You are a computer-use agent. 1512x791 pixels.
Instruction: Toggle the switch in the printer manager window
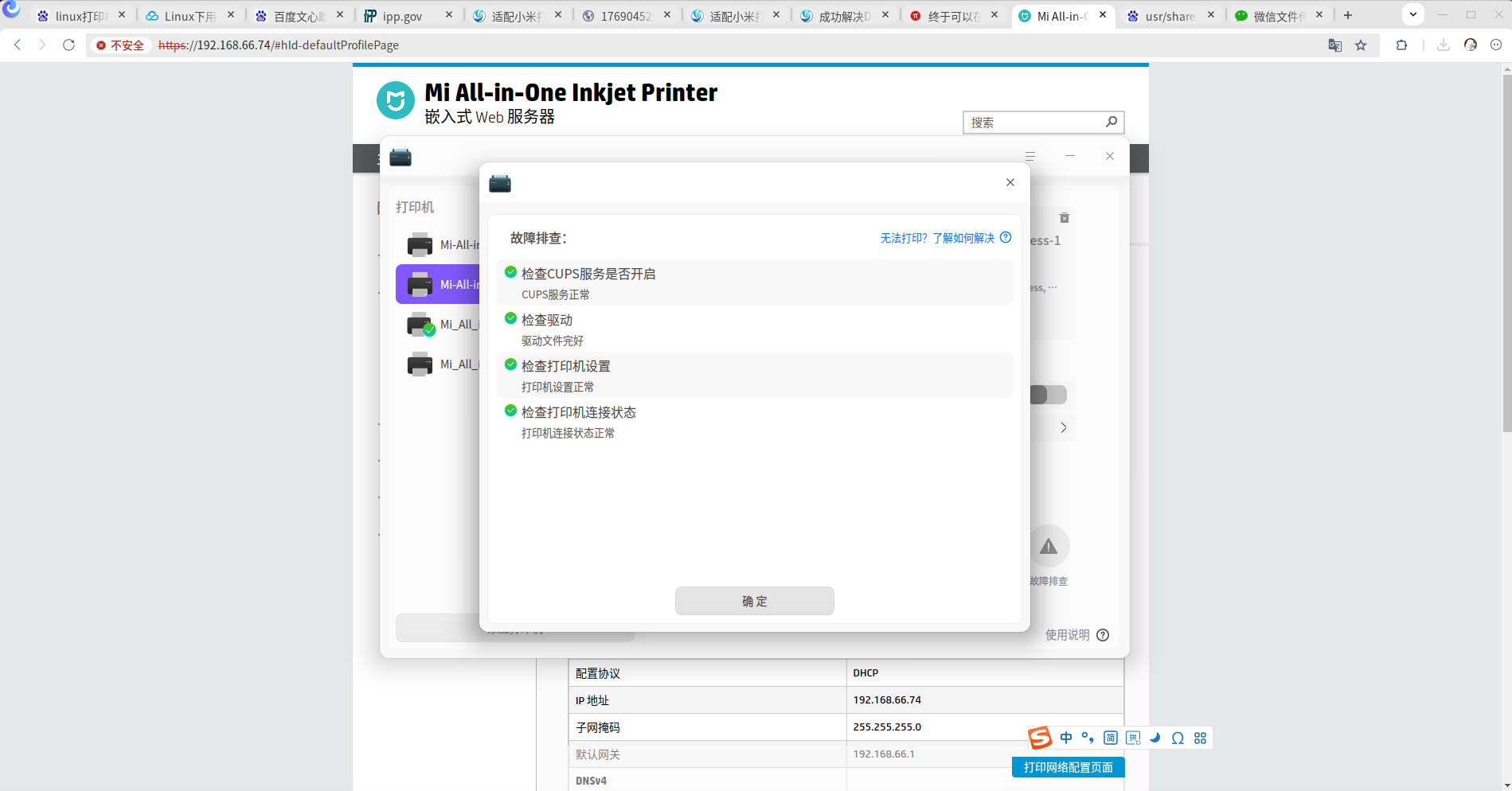tap(1048, 395)
